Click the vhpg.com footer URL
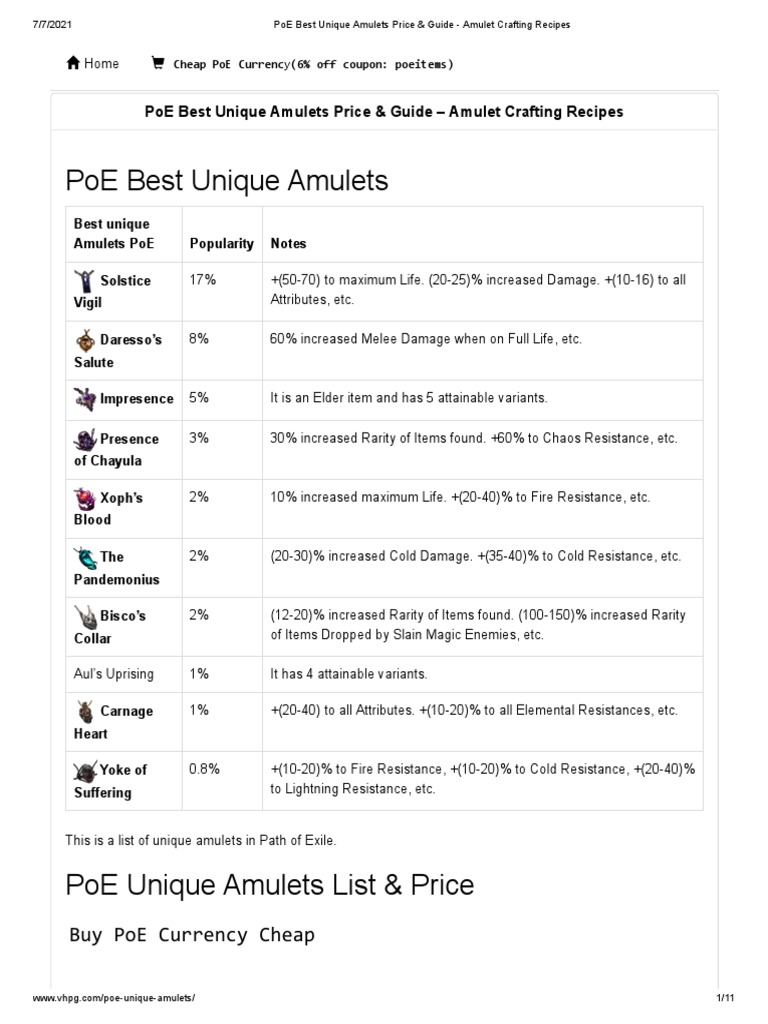Screen dimensions: 768x1024 pyautogui.click(x=114, y=999)
